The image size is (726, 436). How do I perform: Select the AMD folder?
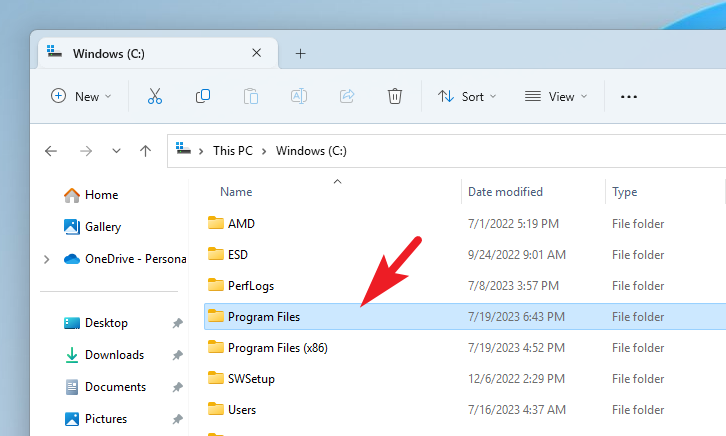[x=241, y=224]
